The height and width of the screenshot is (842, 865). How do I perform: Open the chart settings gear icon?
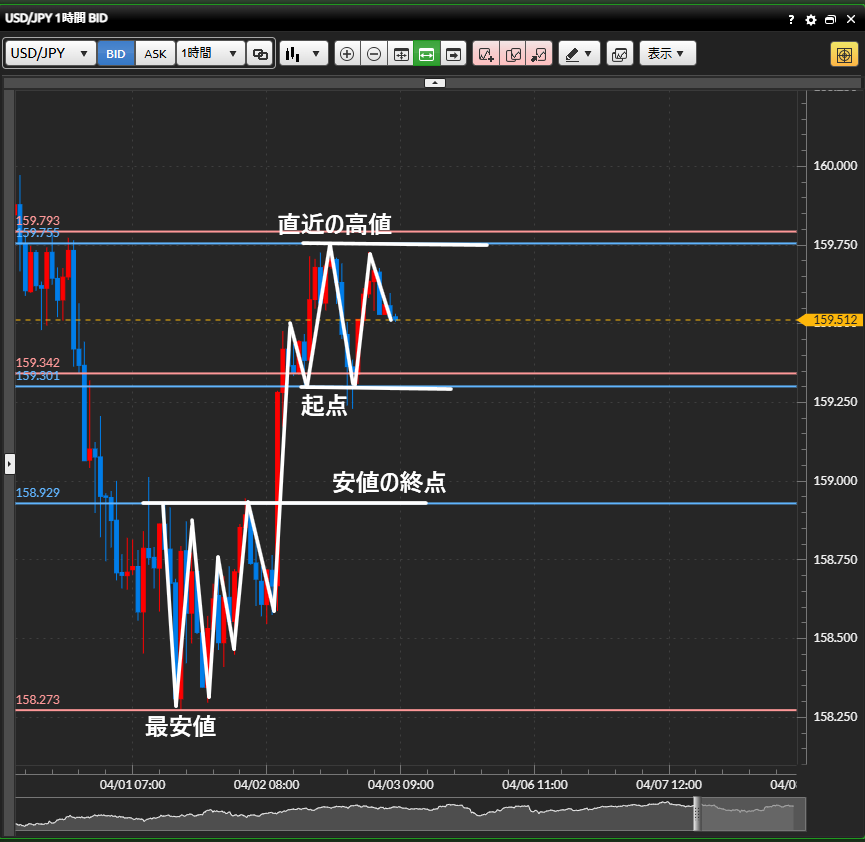pyautogui.click(x=810, y=19)
